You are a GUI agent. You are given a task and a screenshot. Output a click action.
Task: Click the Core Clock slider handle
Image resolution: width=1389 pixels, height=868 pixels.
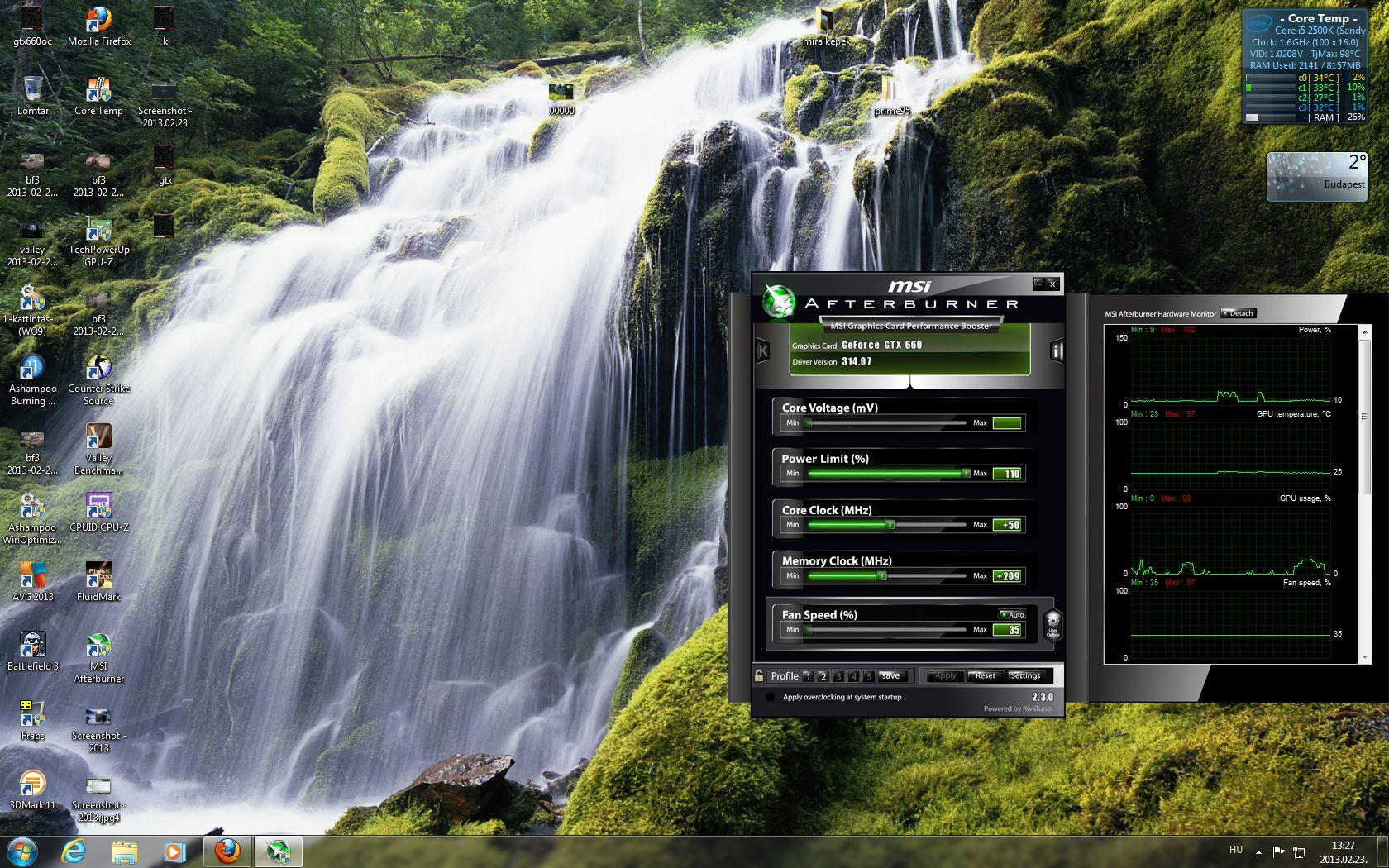(x=890, y=525)
